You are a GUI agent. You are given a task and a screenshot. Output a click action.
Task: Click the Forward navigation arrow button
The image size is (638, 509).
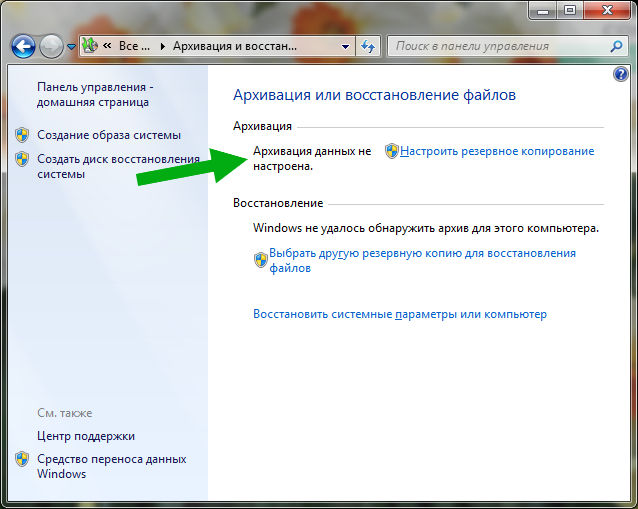coord(52,46)
